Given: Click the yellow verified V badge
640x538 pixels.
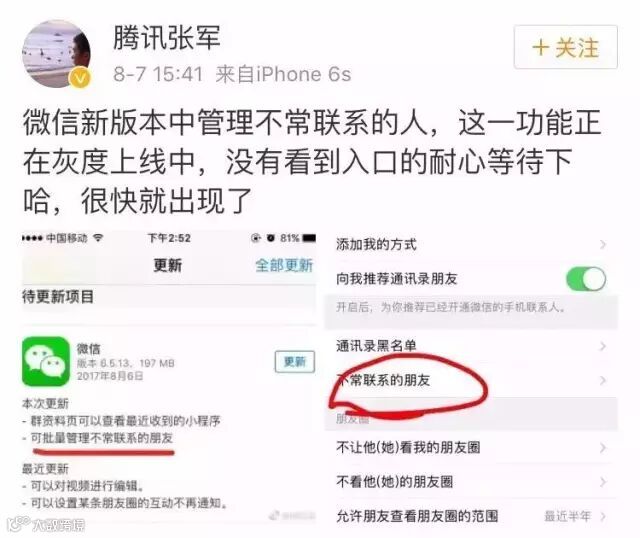Looking at the screenshot, I should coord(81,78).
